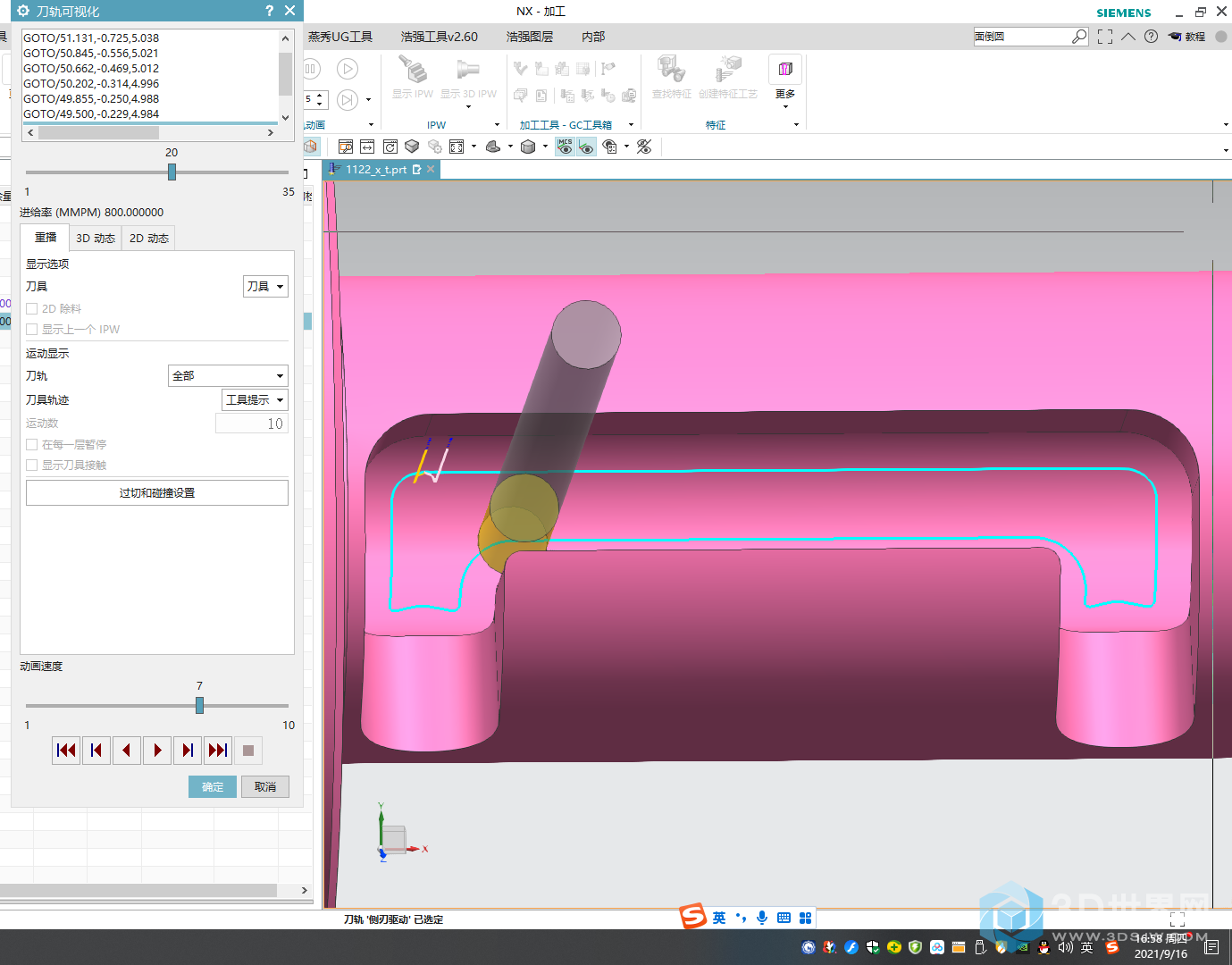Viewport: 1232px width, 965px height.
Task: Click the gray cube style icon
Action: pos(528,147)
